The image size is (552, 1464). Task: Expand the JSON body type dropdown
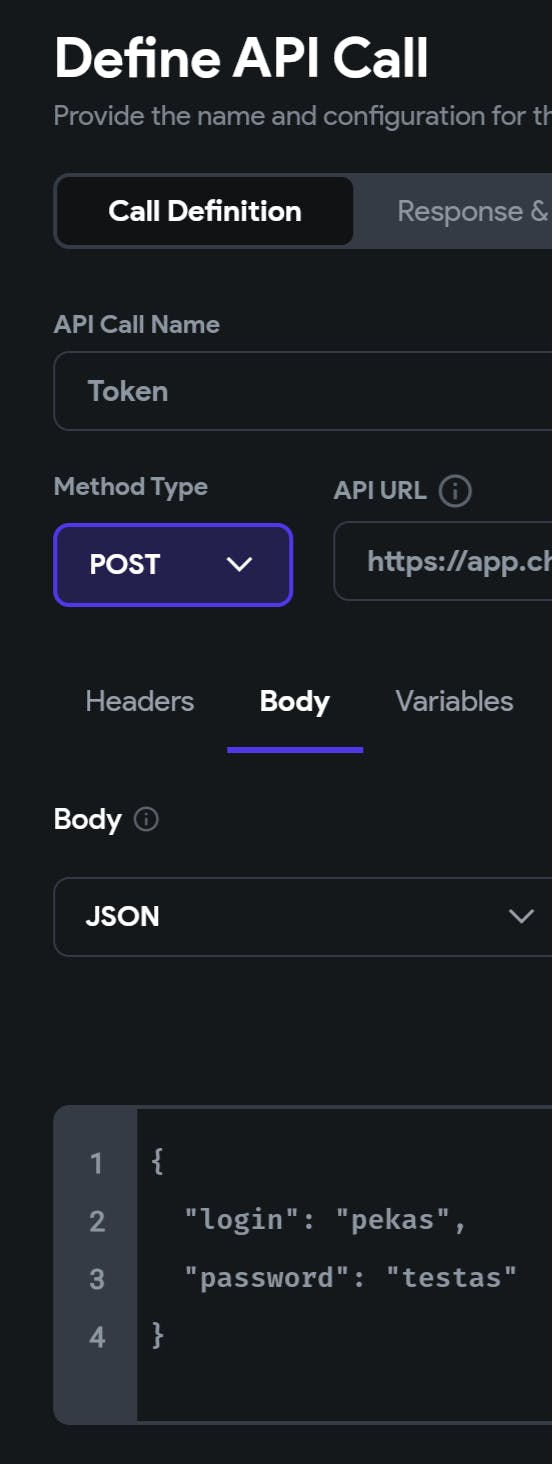tap(303, 917)
